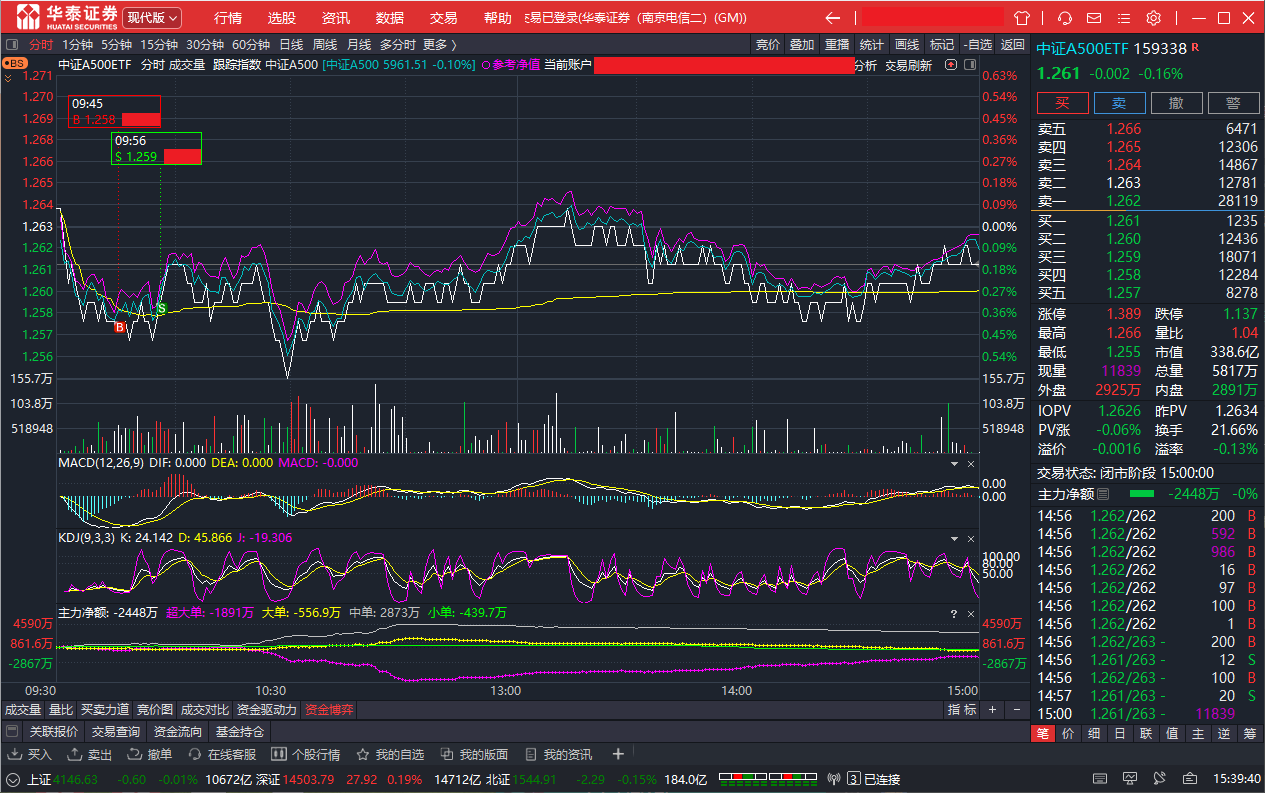Image resolution: width=1265 pixels, height=793 pixels.
Task: Toggle the BS trade markers badge
Action: pos(15,63)
